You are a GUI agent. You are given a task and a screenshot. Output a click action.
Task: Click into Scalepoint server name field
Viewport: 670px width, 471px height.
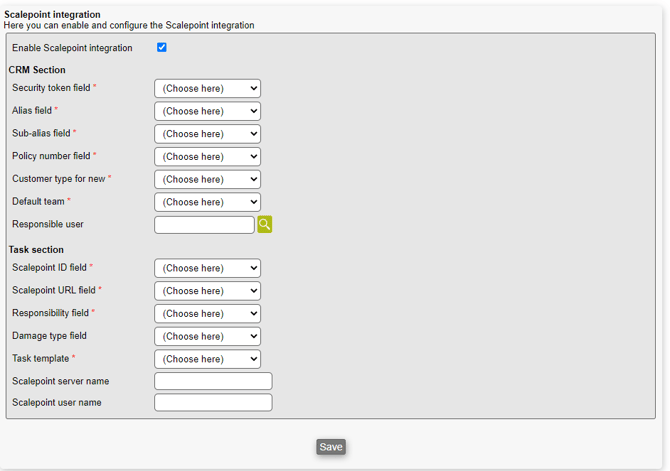pos(213,381)
